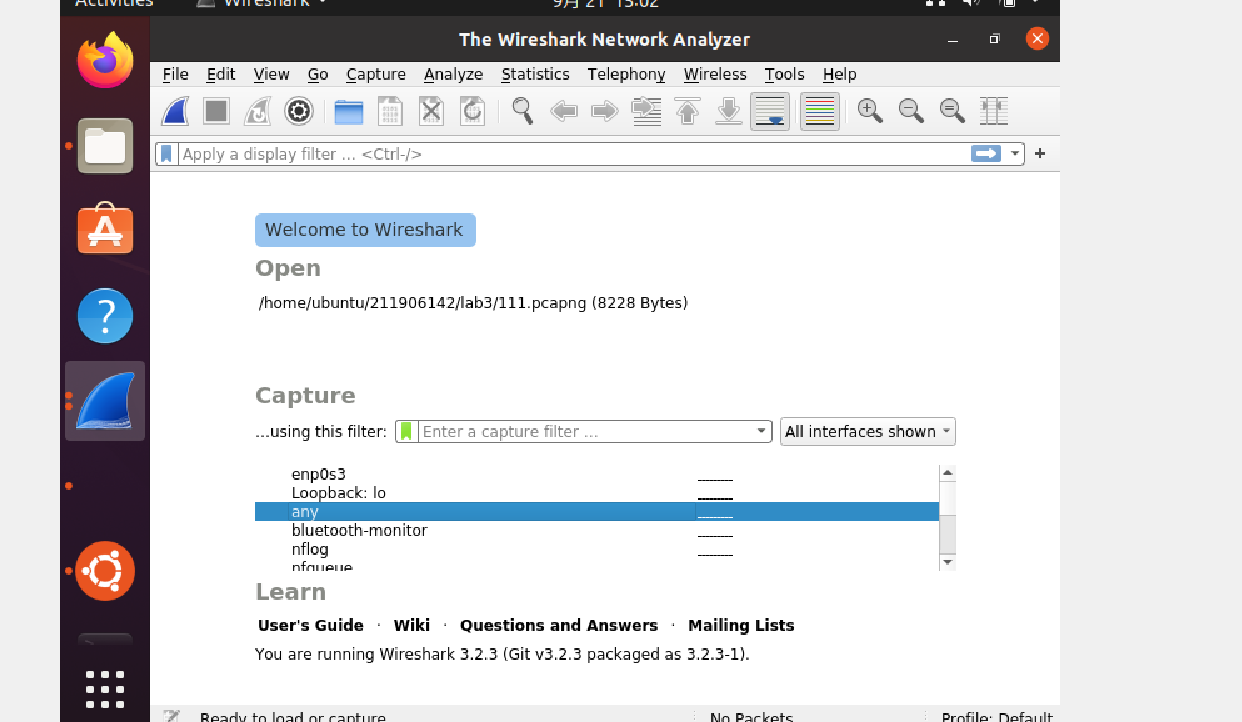Image resolution: width=1242 pixels, height=722 pixels.
Task: Open the View menu
Action: pyautogui.click(x=271, y=74)
